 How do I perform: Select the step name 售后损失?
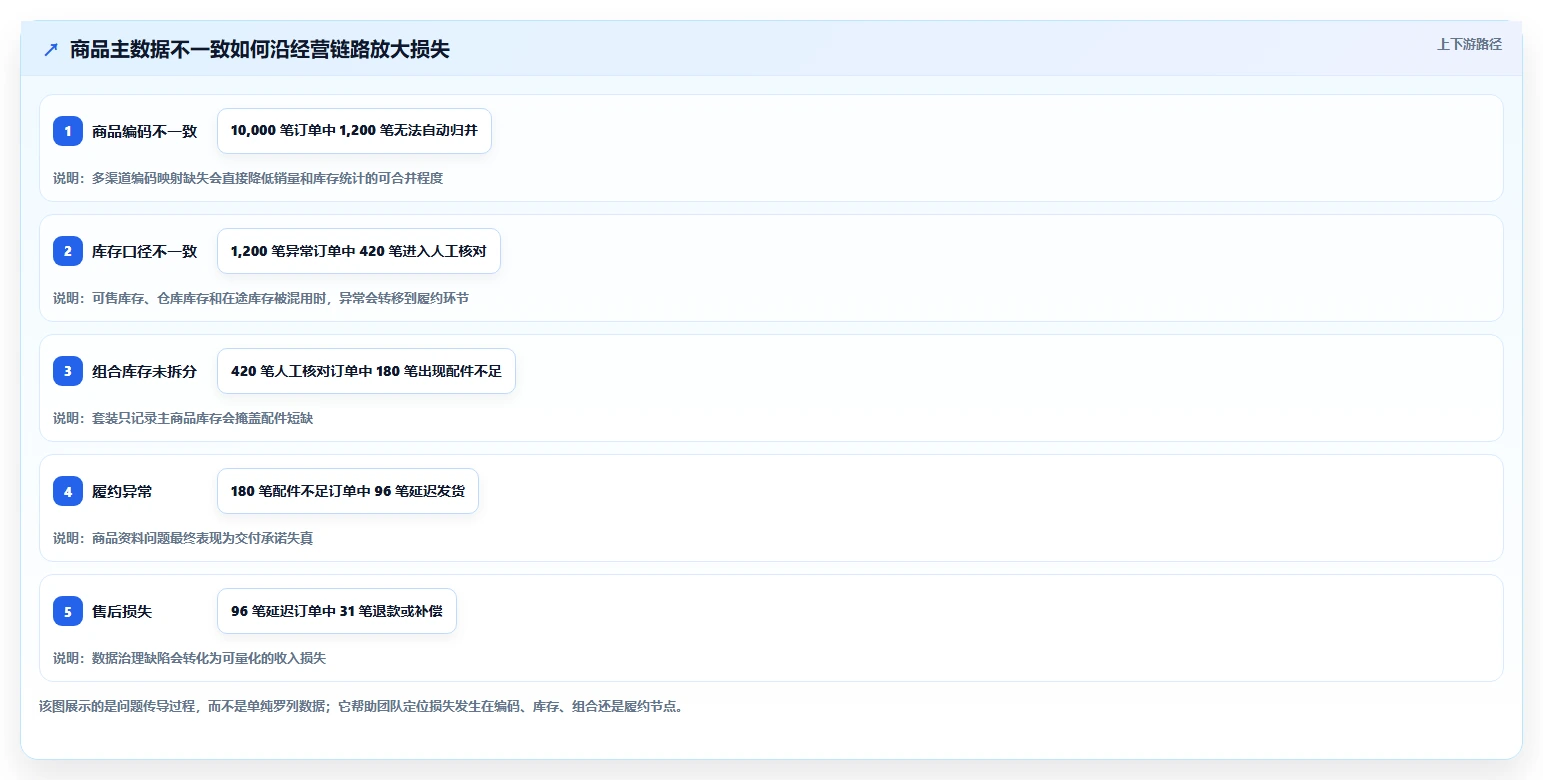click(x=122, y=611)
